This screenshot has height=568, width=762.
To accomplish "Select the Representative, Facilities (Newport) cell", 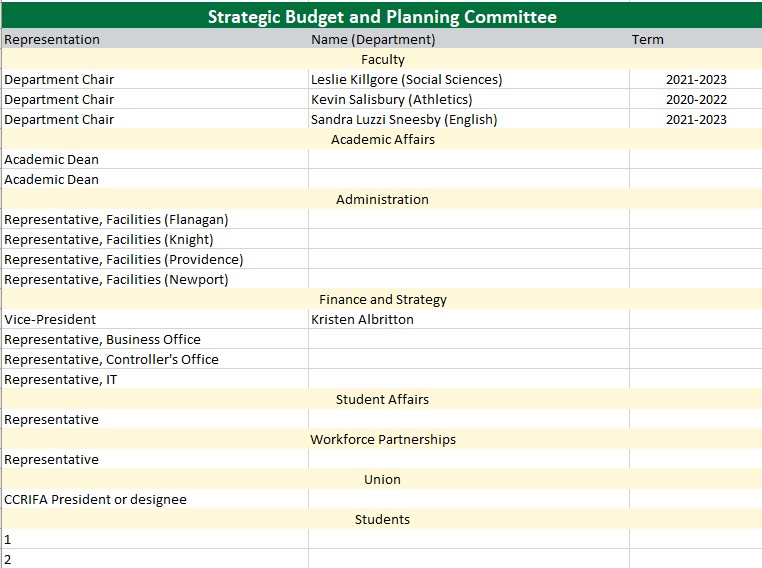I will [x=116, y=280].
